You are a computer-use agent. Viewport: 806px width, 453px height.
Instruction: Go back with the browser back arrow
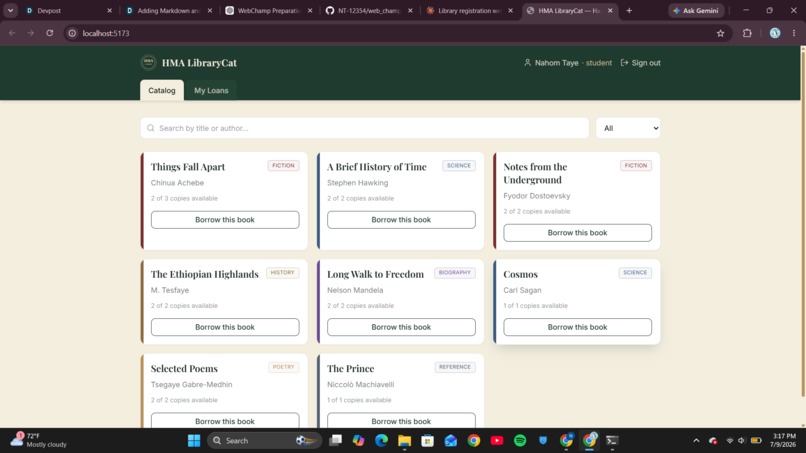[x=12, y=33]
